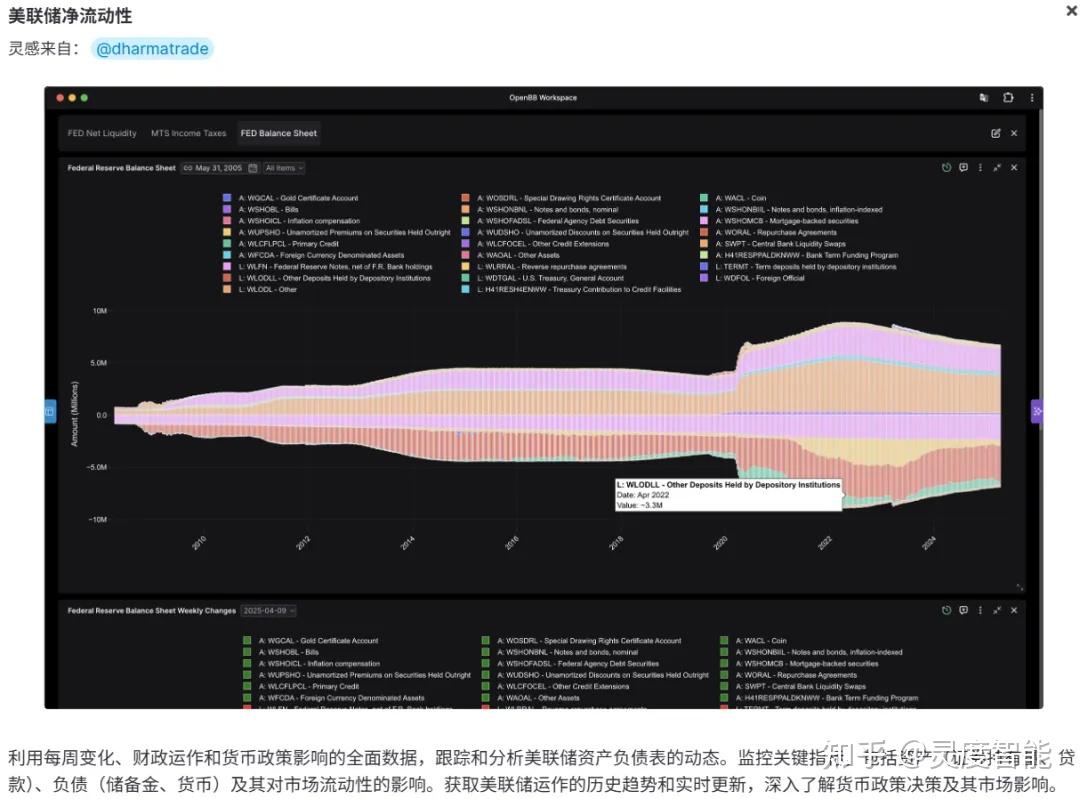Click the refresh icon on the Weekly Changes chart
Viewport: 1080px width, 799px height.
[946, 610]
